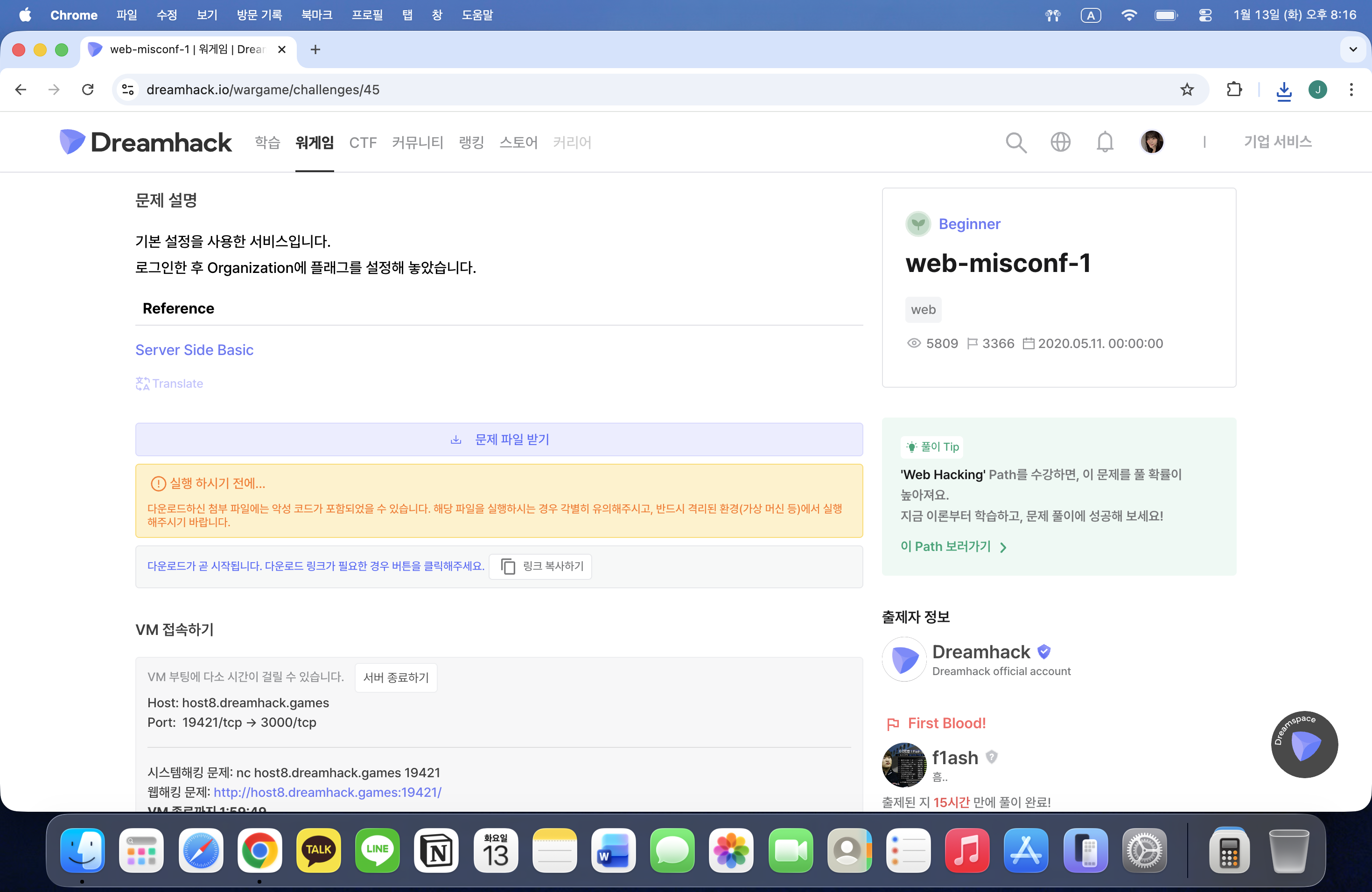Open macOS Control Center toggle icon
The width and height of the screenshot is (1372, 892).
[x=1205, y=15]
